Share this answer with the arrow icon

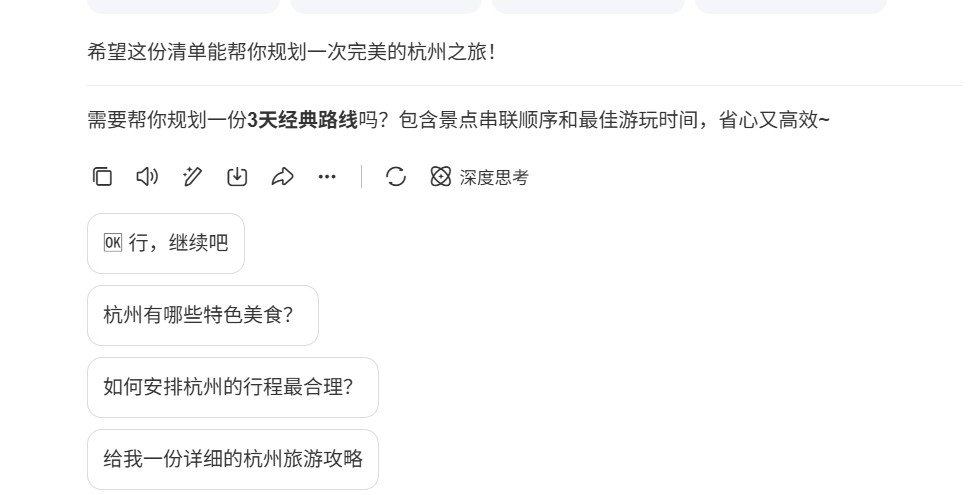(x=282, y=177)
